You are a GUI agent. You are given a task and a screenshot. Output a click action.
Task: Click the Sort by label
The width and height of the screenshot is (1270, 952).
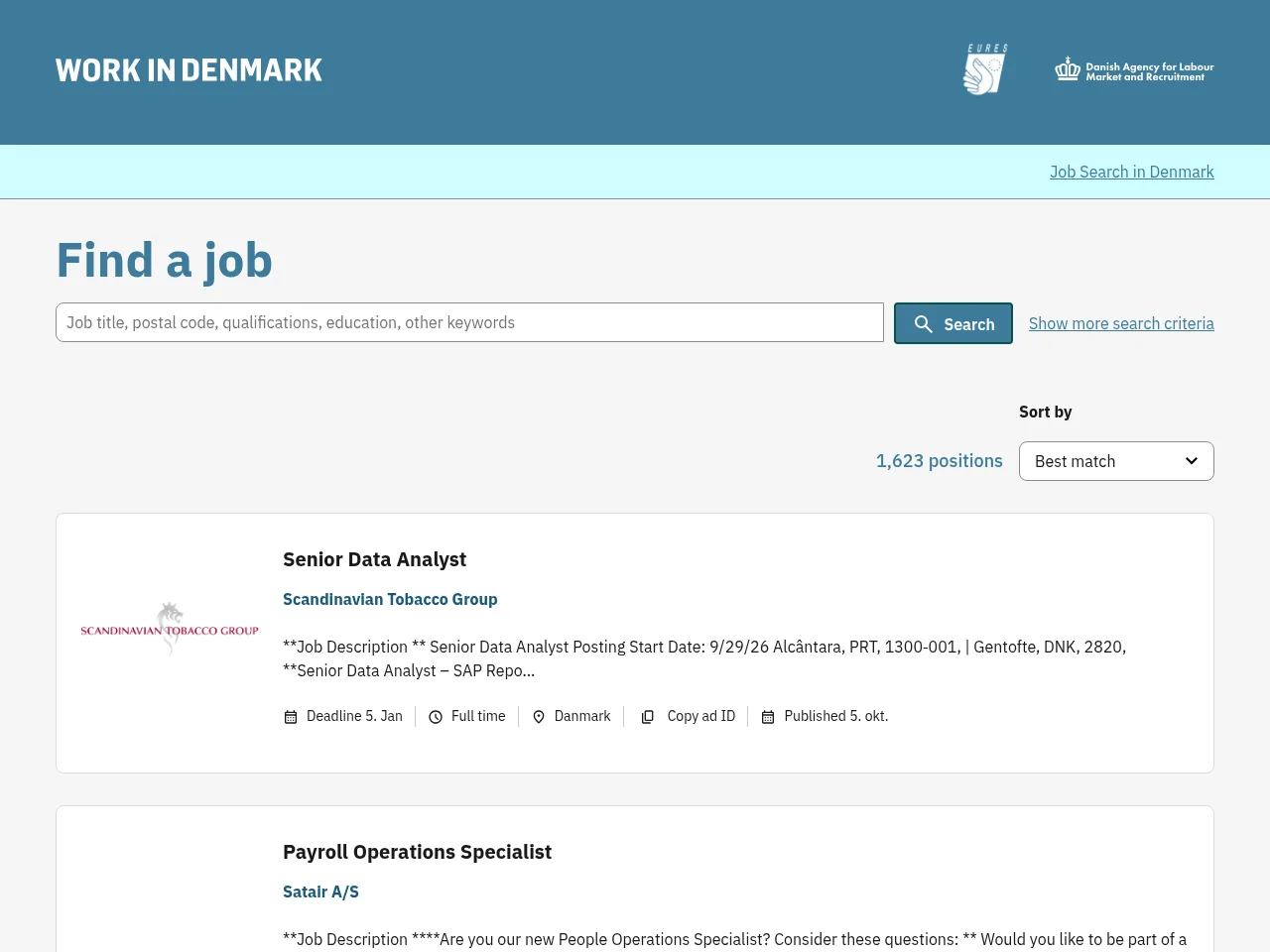click(1045, 412)
